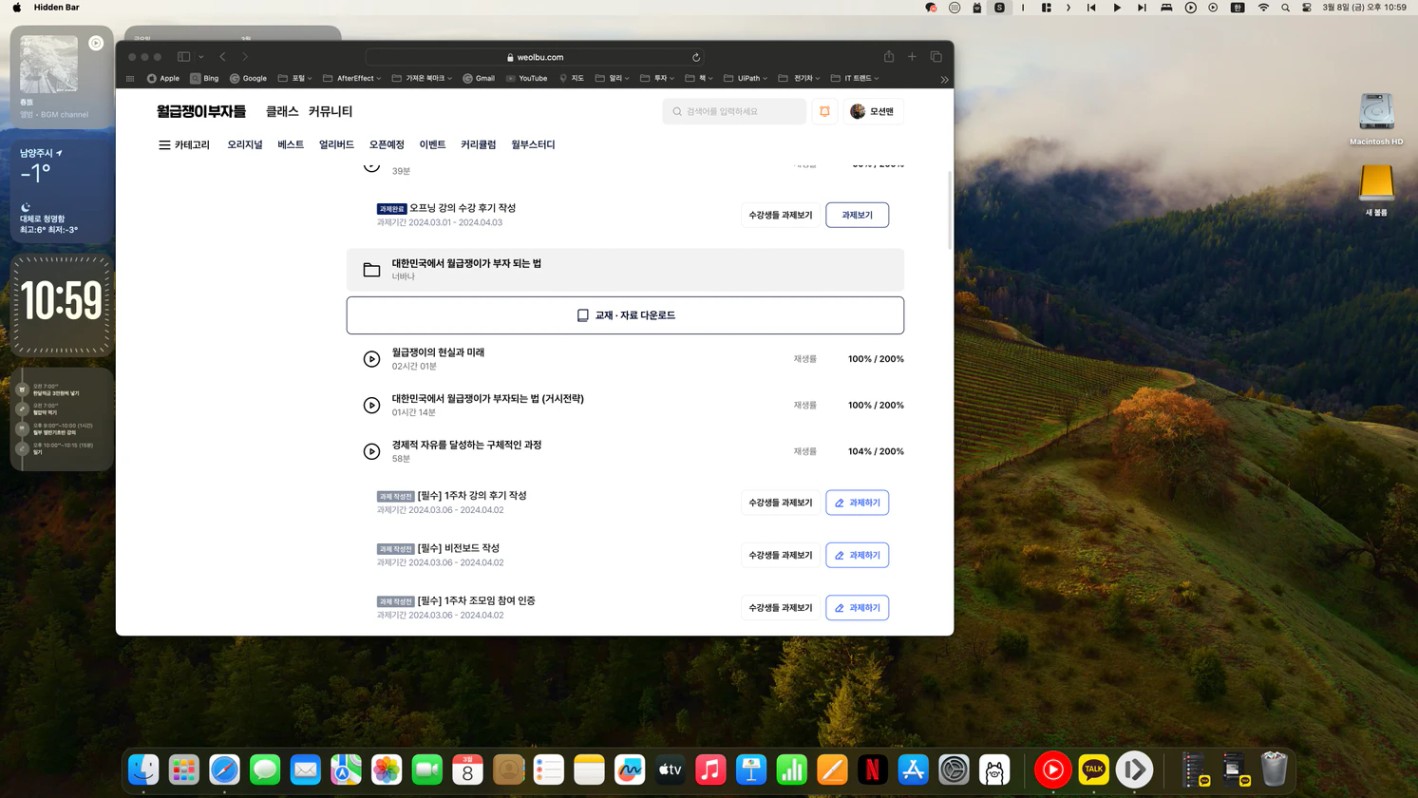
Task: Click the page vertical scrollbar
Action: [x=949, y=210]
